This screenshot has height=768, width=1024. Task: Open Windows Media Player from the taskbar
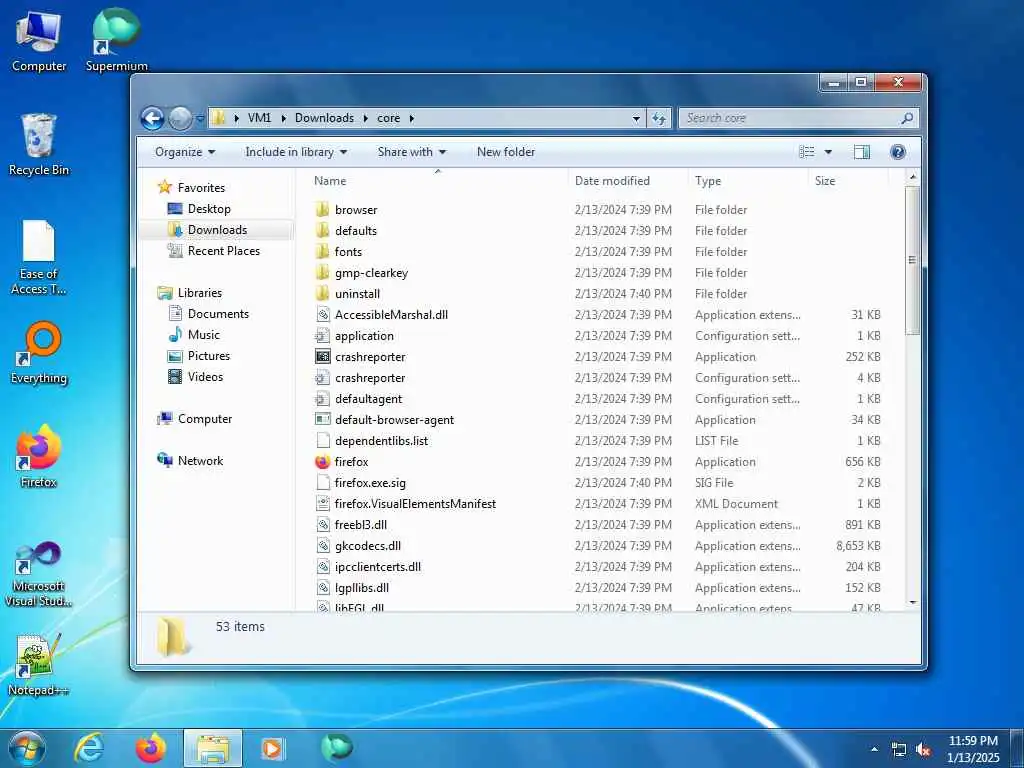point(272,748)
